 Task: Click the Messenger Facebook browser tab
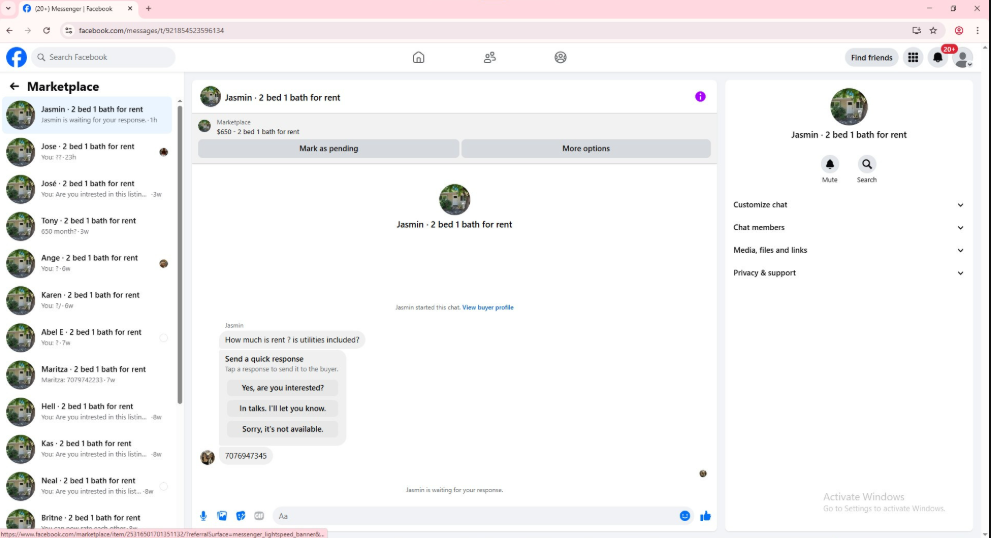coord(76,9)
